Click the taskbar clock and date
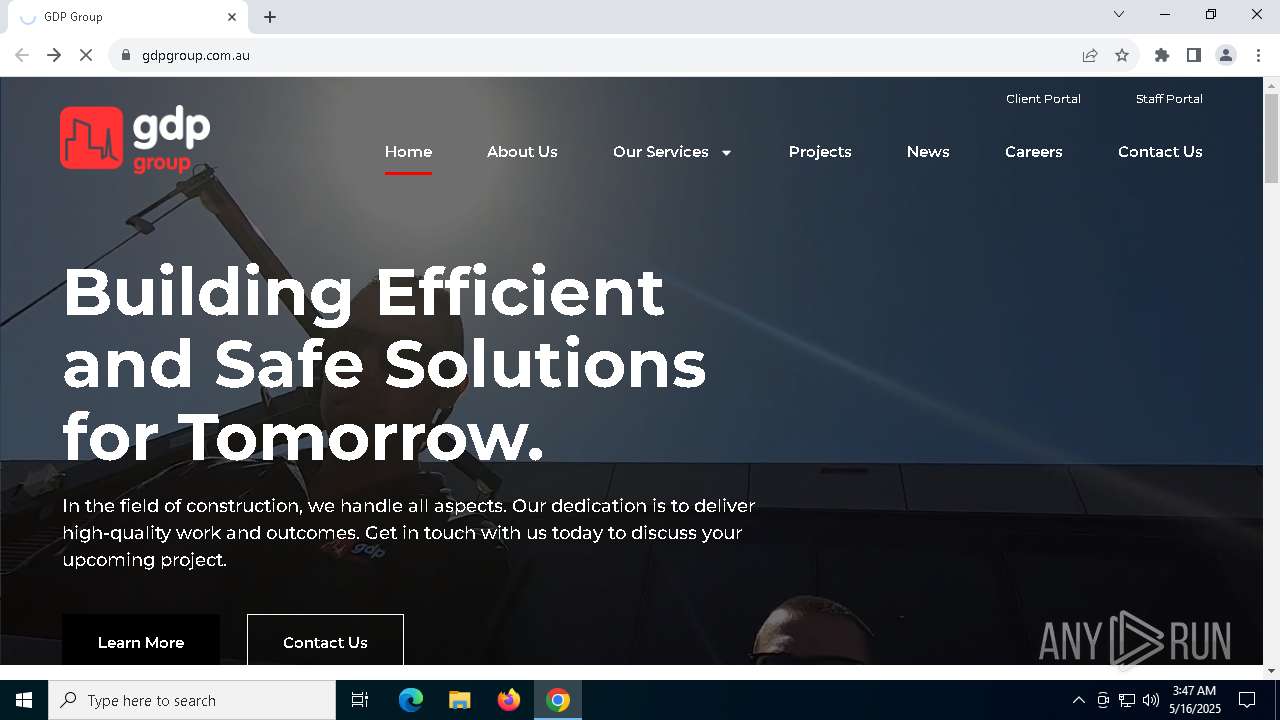Image resolution: width=1280 pixels, height=720 pixels. coord(1195,700)
